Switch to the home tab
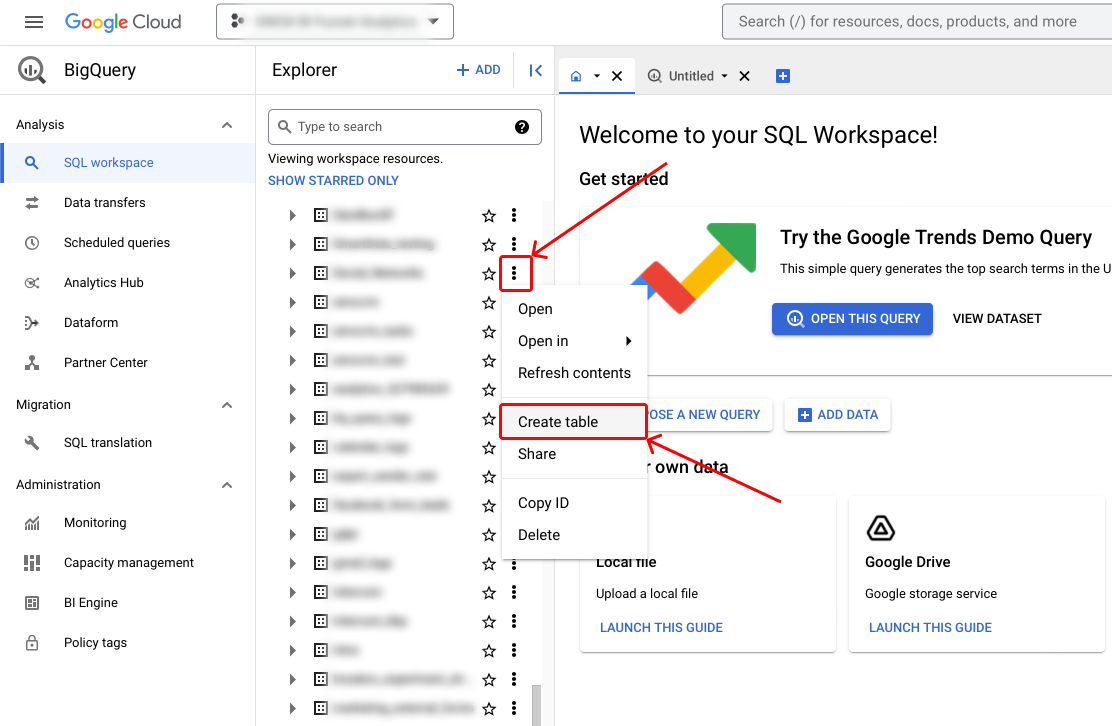Image resolution: width=1112 pixels, height=726 pixels. click(x=576, y=76)
